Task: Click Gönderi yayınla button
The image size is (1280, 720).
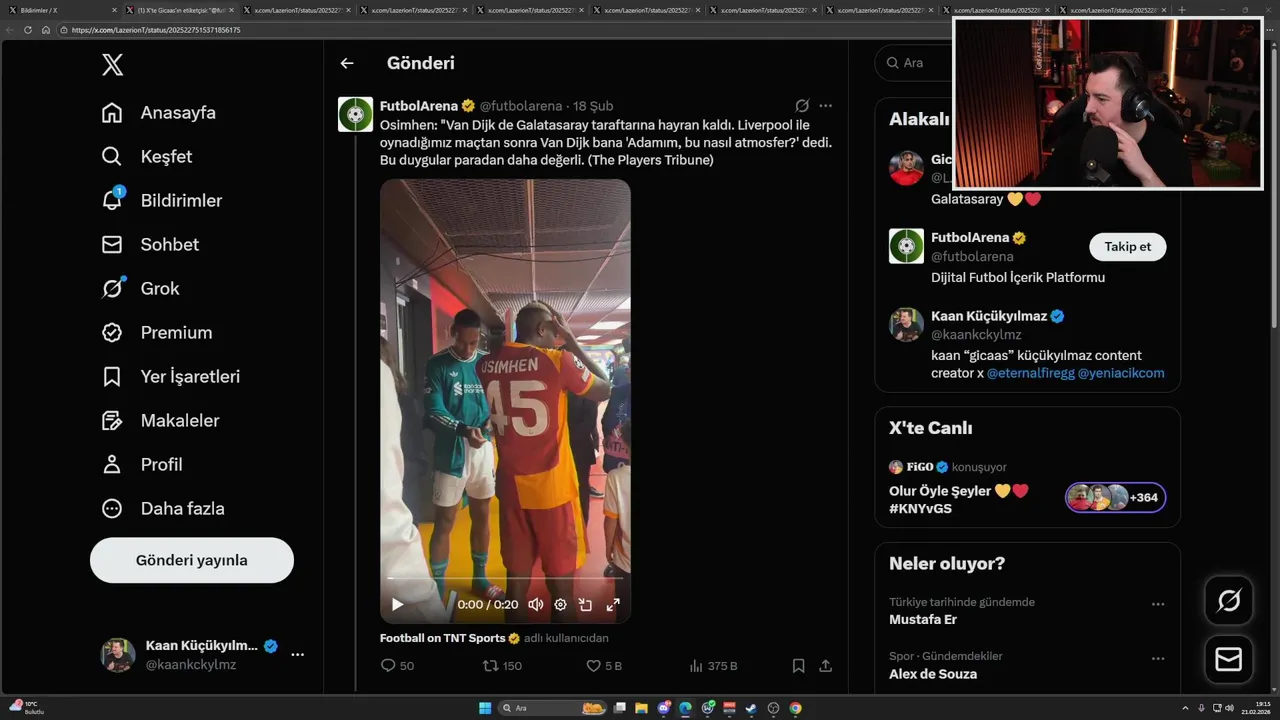Action: click(x=192, y=560)
